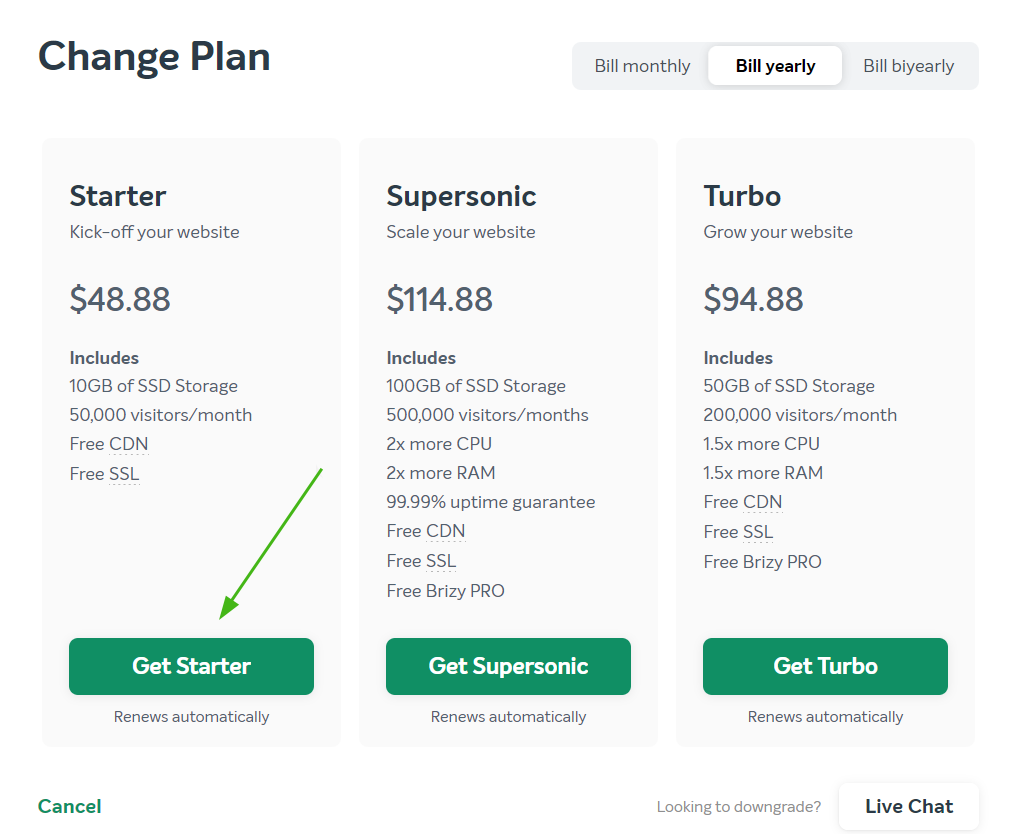Click Free SSL in the Supersonic plan
Screen dimensions: 1011x834
[x=421, y=561]
